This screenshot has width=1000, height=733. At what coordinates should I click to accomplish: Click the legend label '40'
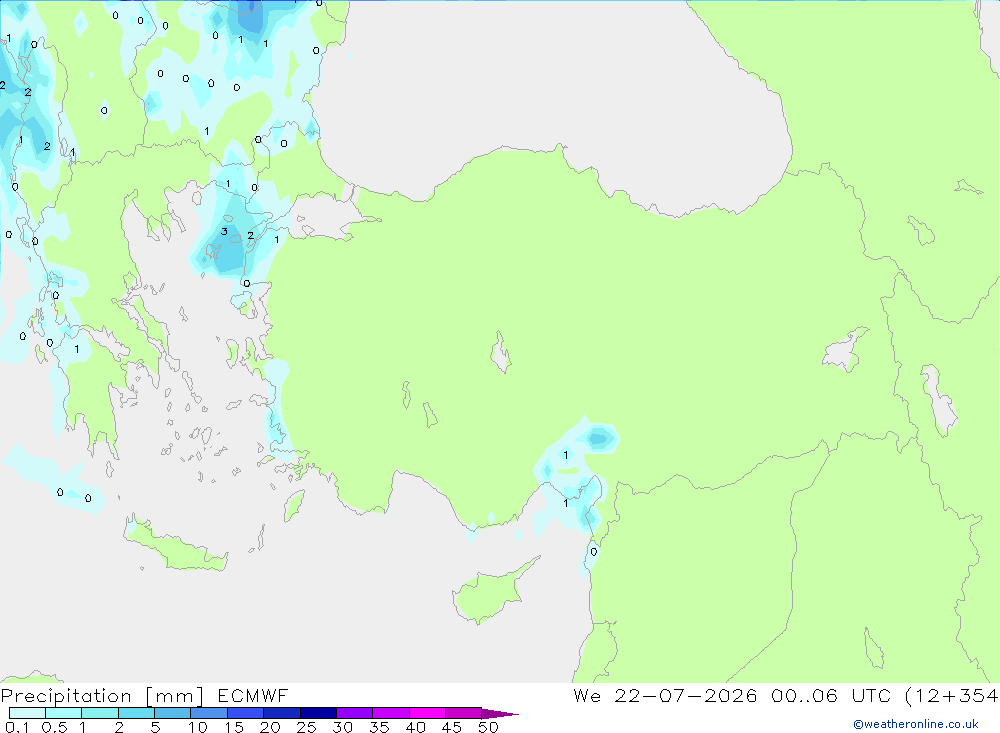[x=416, y=727]
